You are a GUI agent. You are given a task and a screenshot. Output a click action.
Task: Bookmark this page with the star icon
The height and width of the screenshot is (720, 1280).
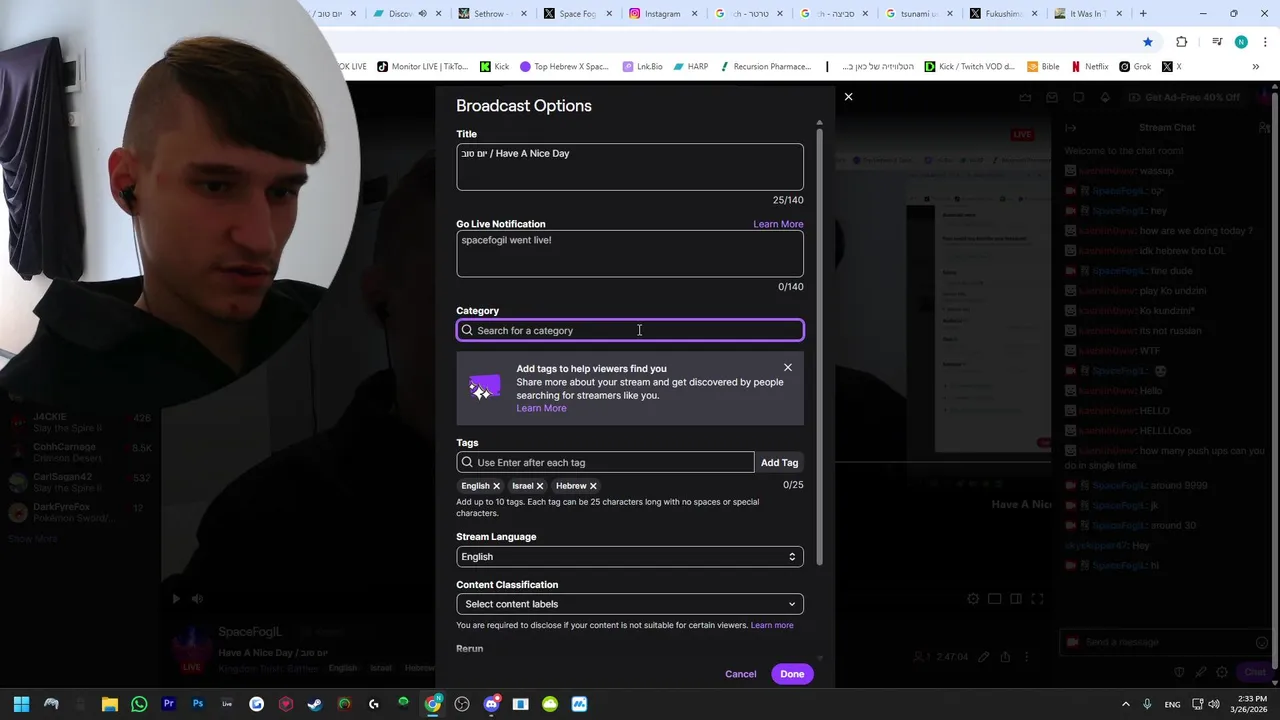tap(1148, 42)
